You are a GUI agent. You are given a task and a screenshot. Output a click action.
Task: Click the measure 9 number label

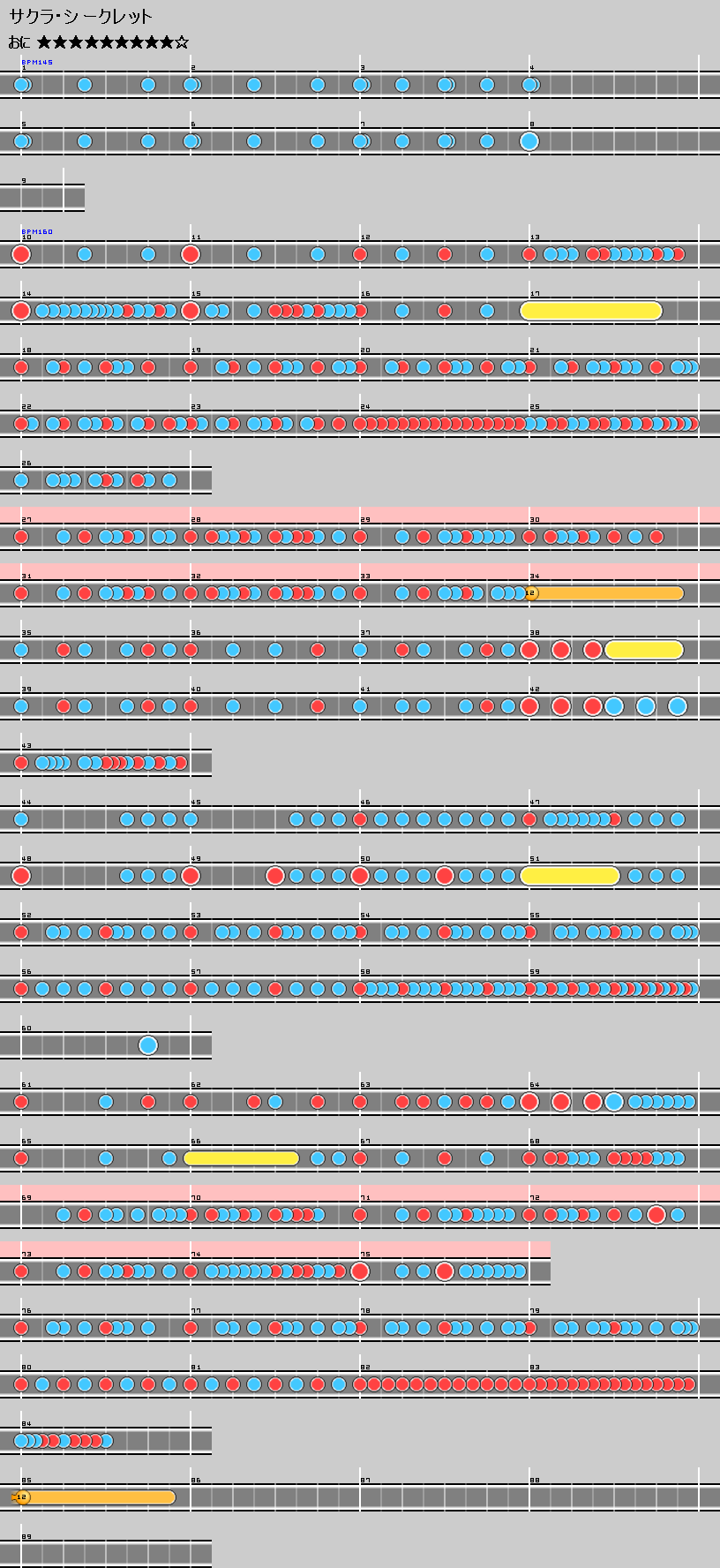24,181
